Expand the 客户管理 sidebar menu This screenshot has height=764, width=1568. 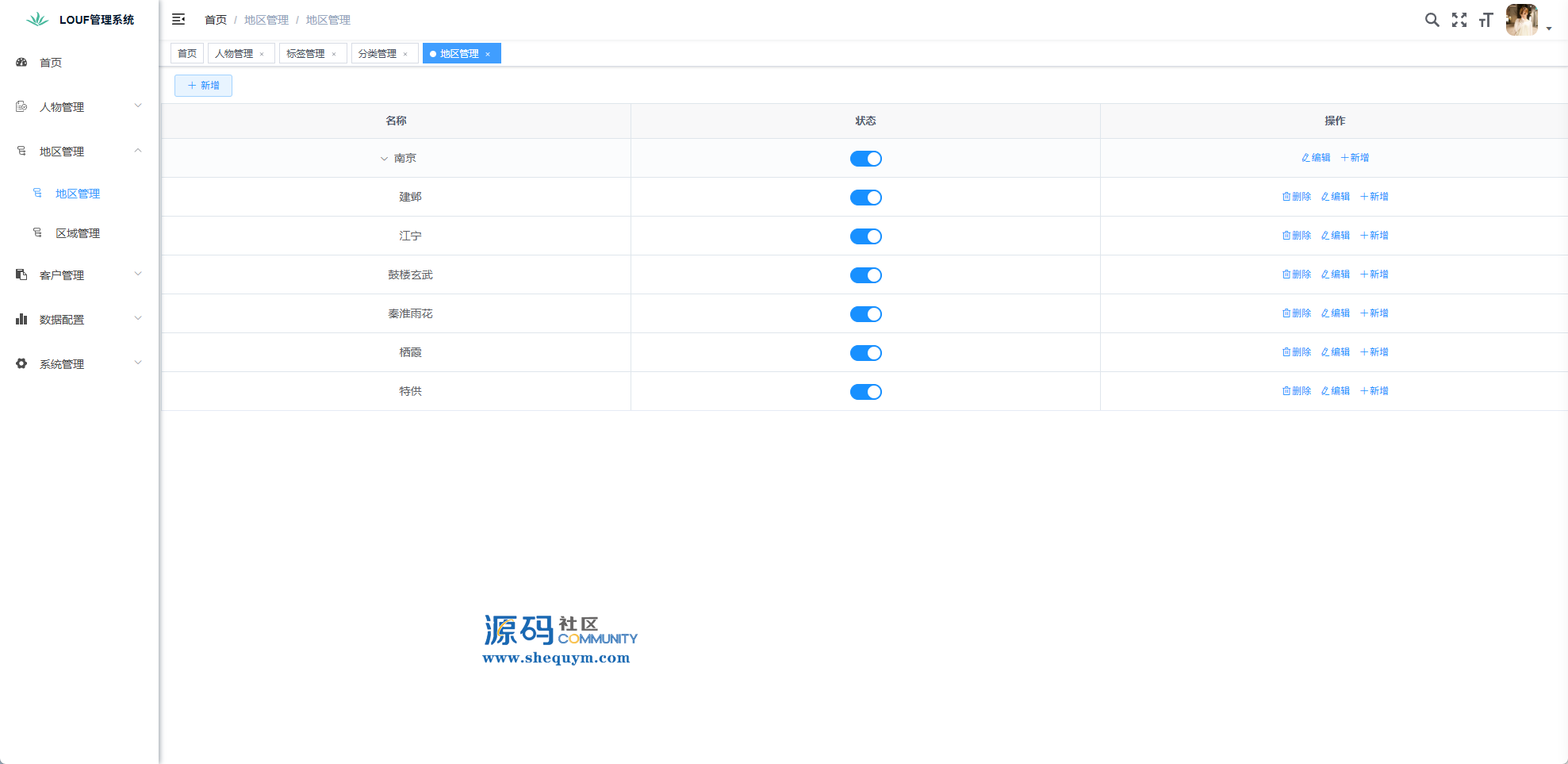tap(79, 275)
